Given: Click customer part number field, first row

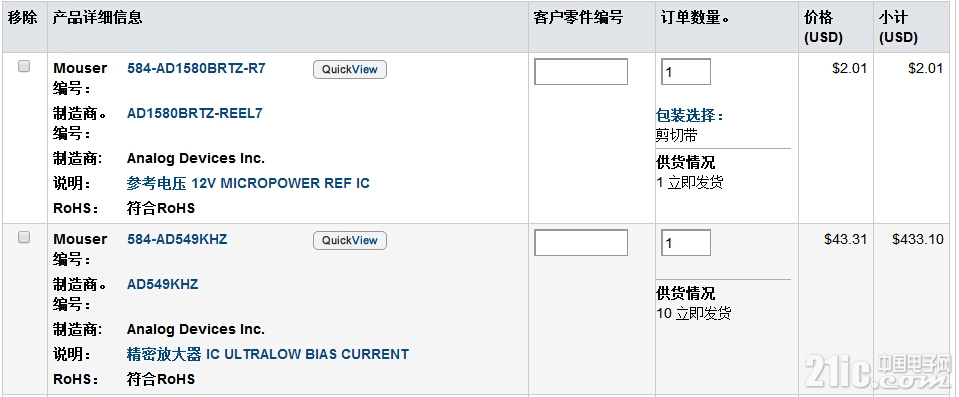Looking at the screenshot, I should click(581, 72).
